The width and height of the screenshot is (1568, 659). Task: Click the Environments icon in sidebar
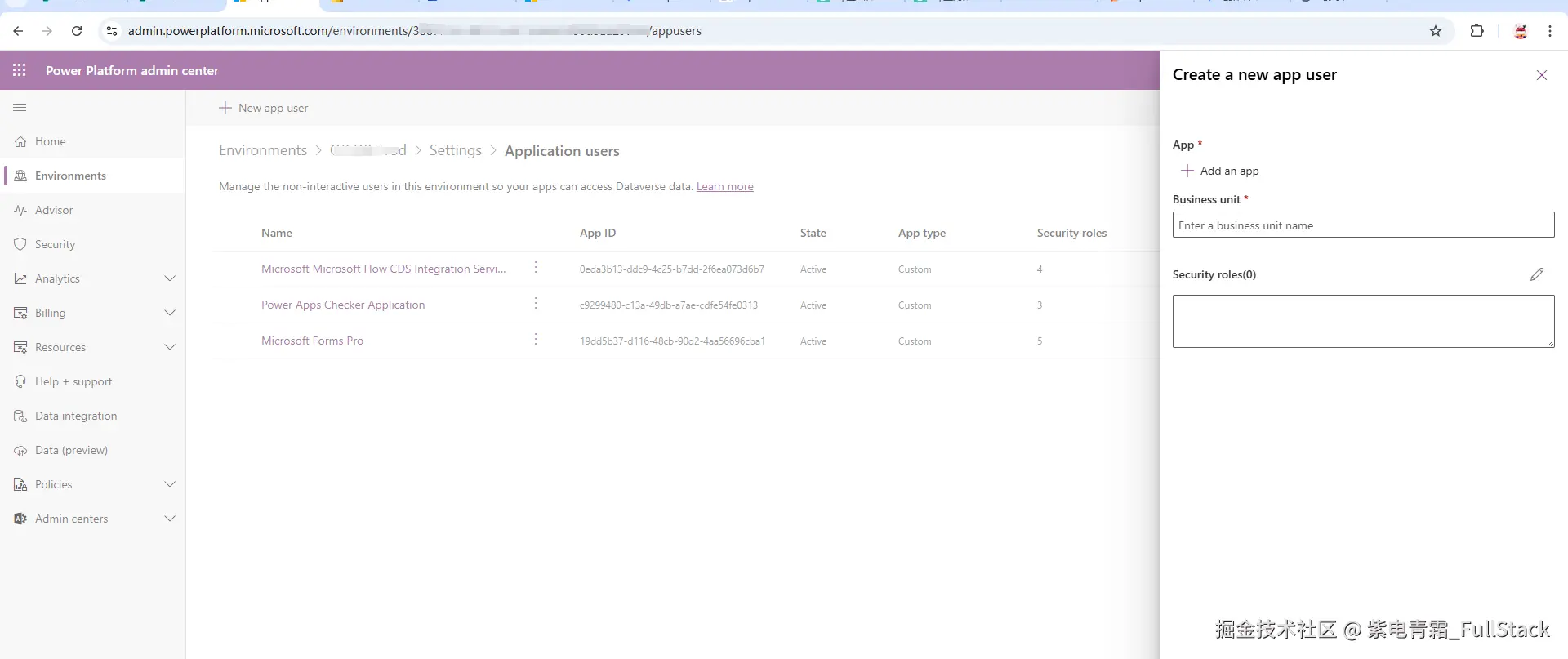point(20,176)
